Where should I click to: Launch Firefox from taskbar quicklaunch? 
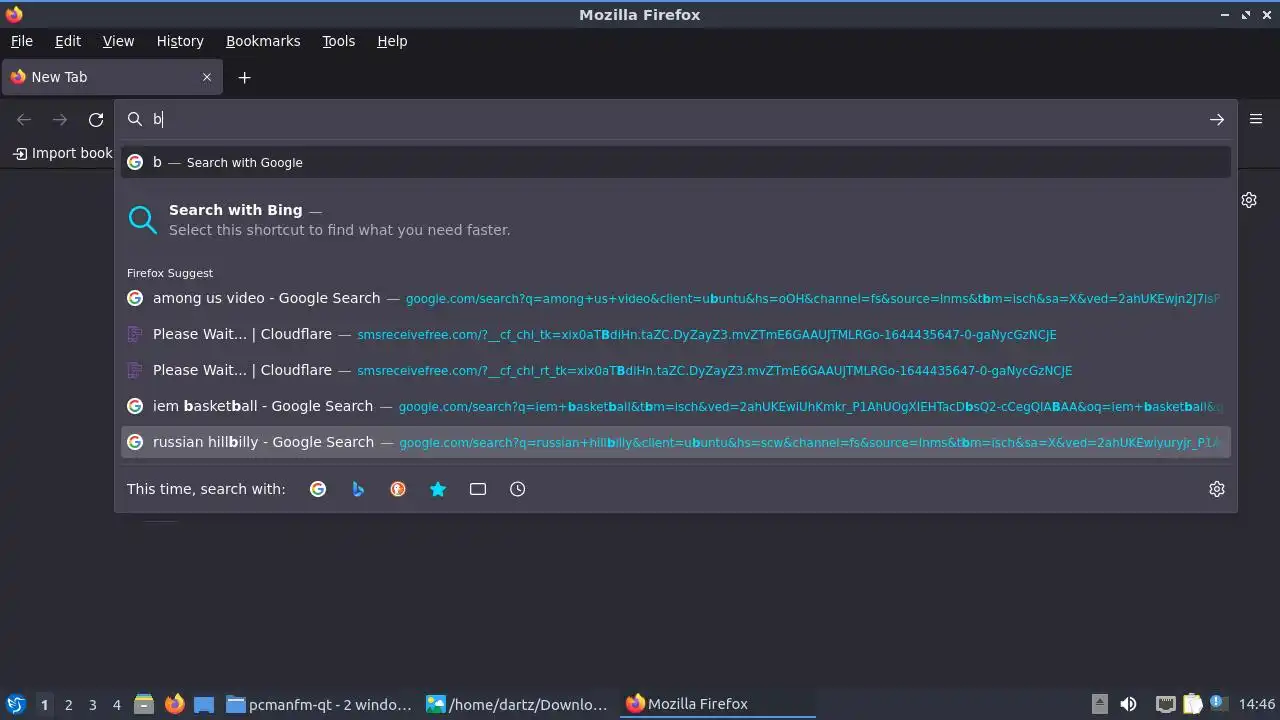click(x=174, y=704)
